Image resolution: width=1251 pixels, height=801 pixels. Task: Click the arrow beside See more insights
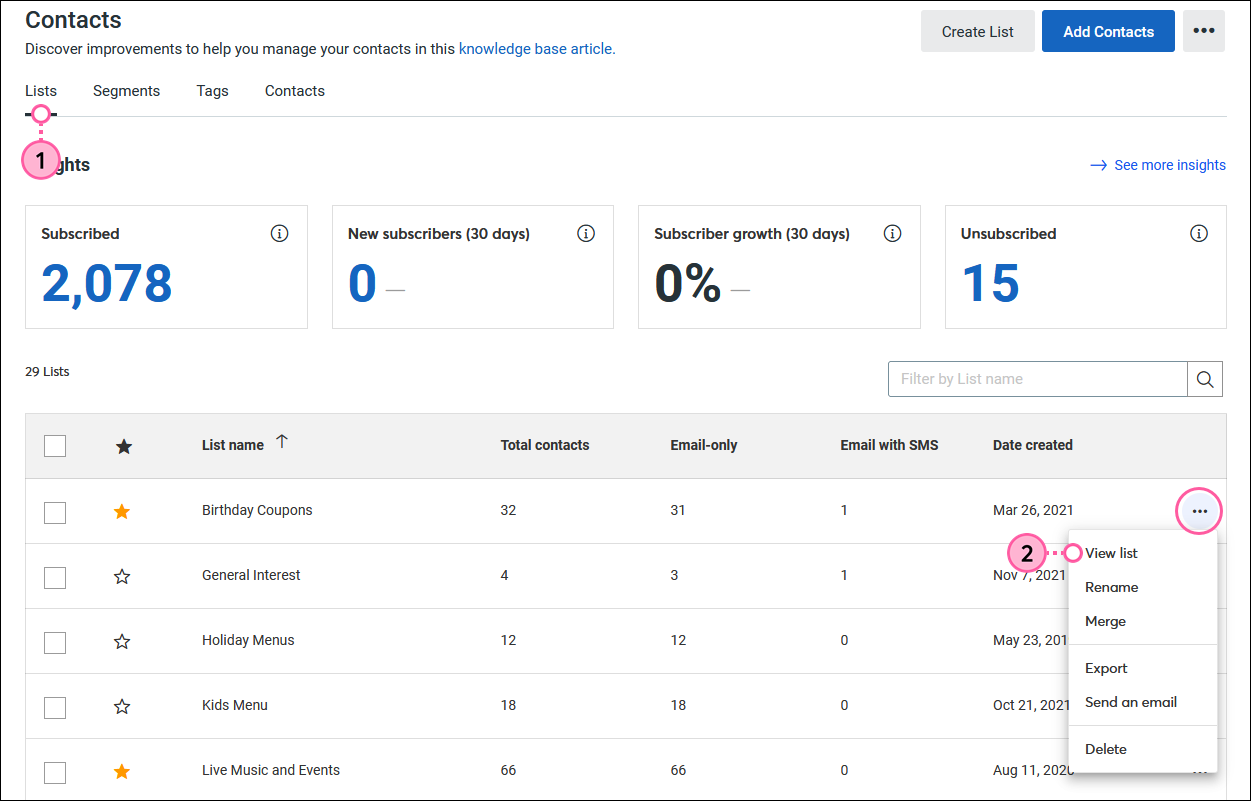coord(1098,166)
